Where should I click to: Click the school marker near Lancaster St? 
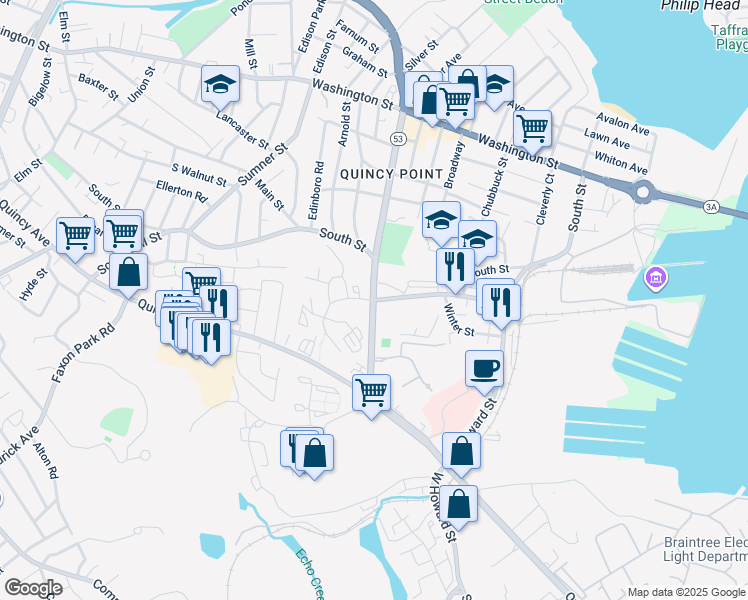[221, 85]
